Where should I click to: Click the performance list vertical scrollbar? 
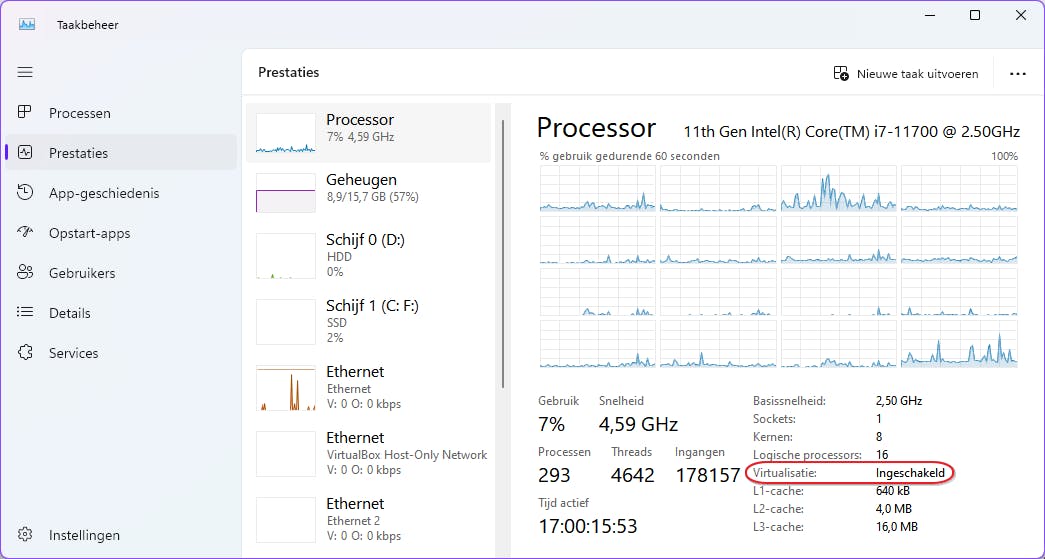click(502, 250)
